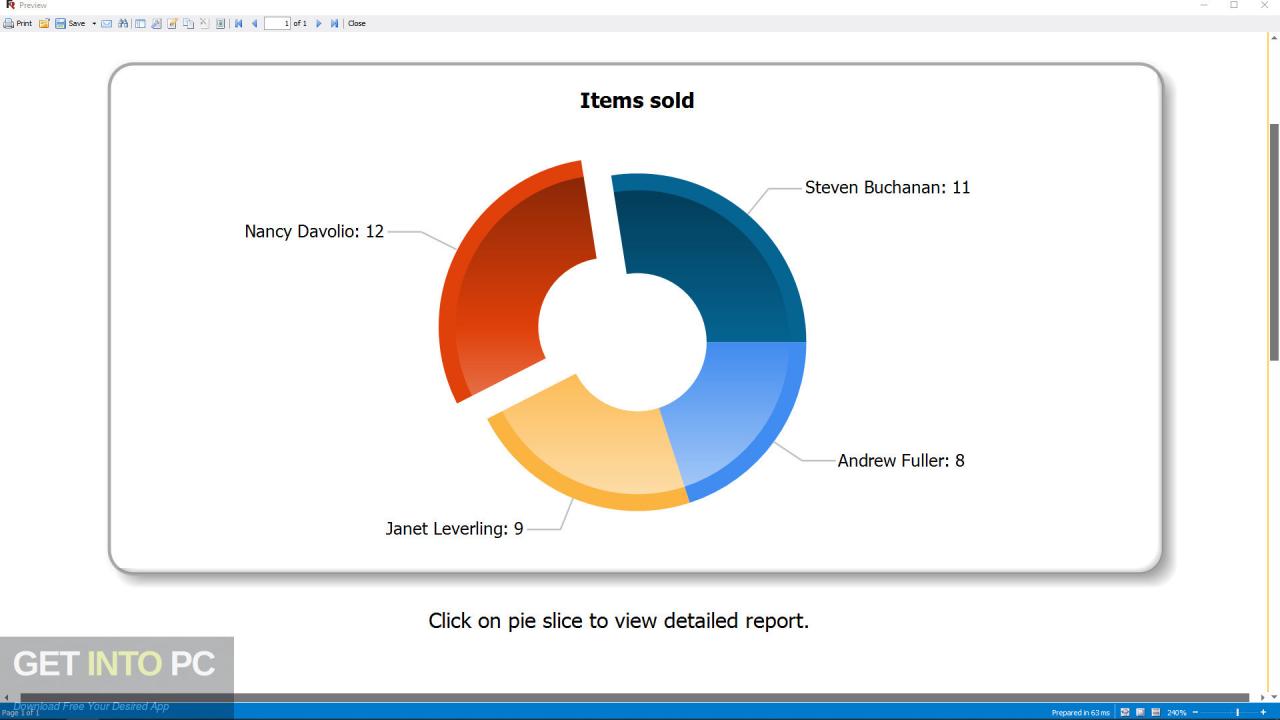
Task: Maximize the Preview window
Action: click(1234, 5)
